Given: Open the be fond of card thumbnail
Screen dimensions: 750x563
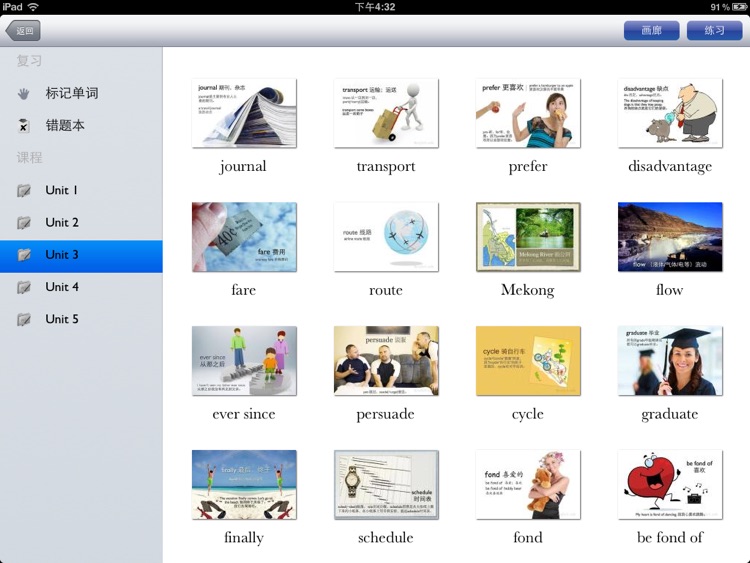Looking at the screenshot, I should point(670,485).
